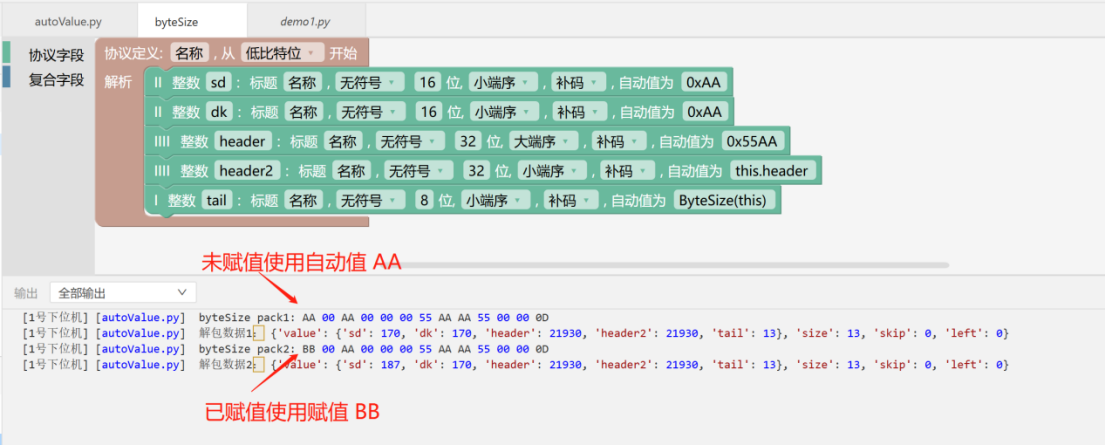This screenshot has height=445, width=1106.
Task: Open the 低比特位 dropdown
Action: point(281,53)
